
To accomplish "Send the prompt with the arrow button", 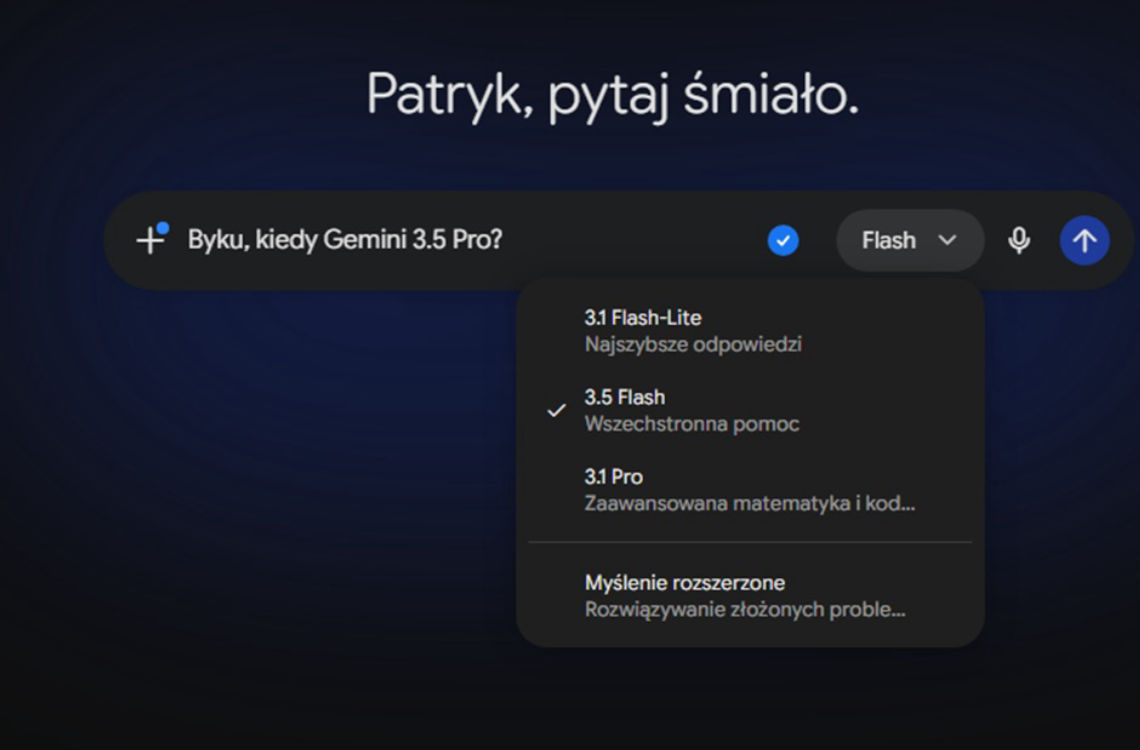I will (x=1084, y=241).
